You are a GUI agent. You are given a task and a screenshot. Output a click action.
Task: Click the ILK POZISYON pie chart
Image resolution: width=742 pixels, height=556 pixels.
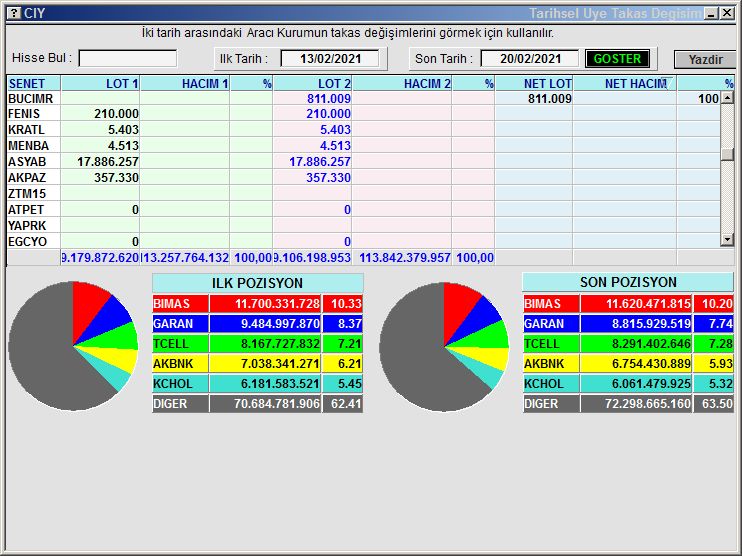(73, 346)
